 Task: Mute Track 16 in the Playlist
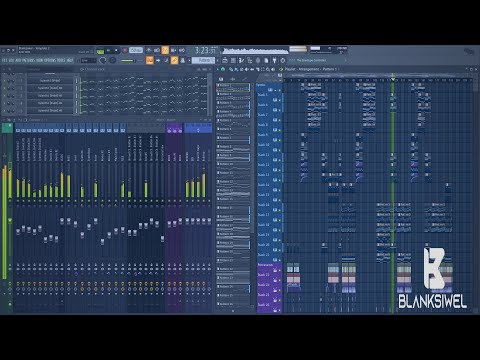tap(280, 210)
